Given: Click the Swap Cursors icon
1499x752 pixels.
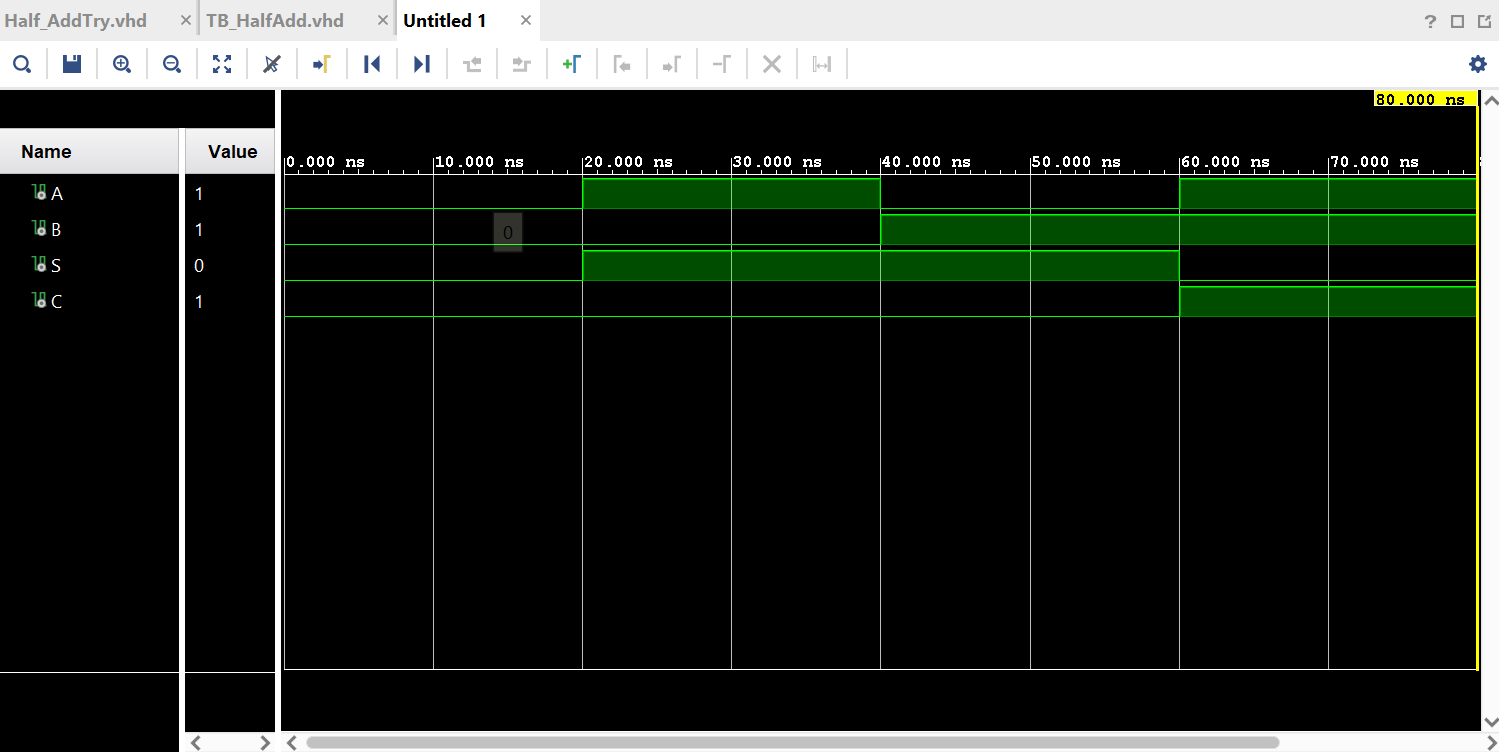Looking at the screenshot, I should click(721, 64).
